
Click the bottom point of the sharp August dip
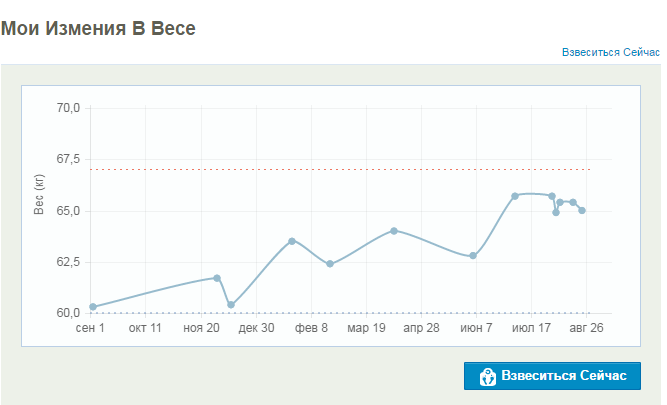pos(556,212)
